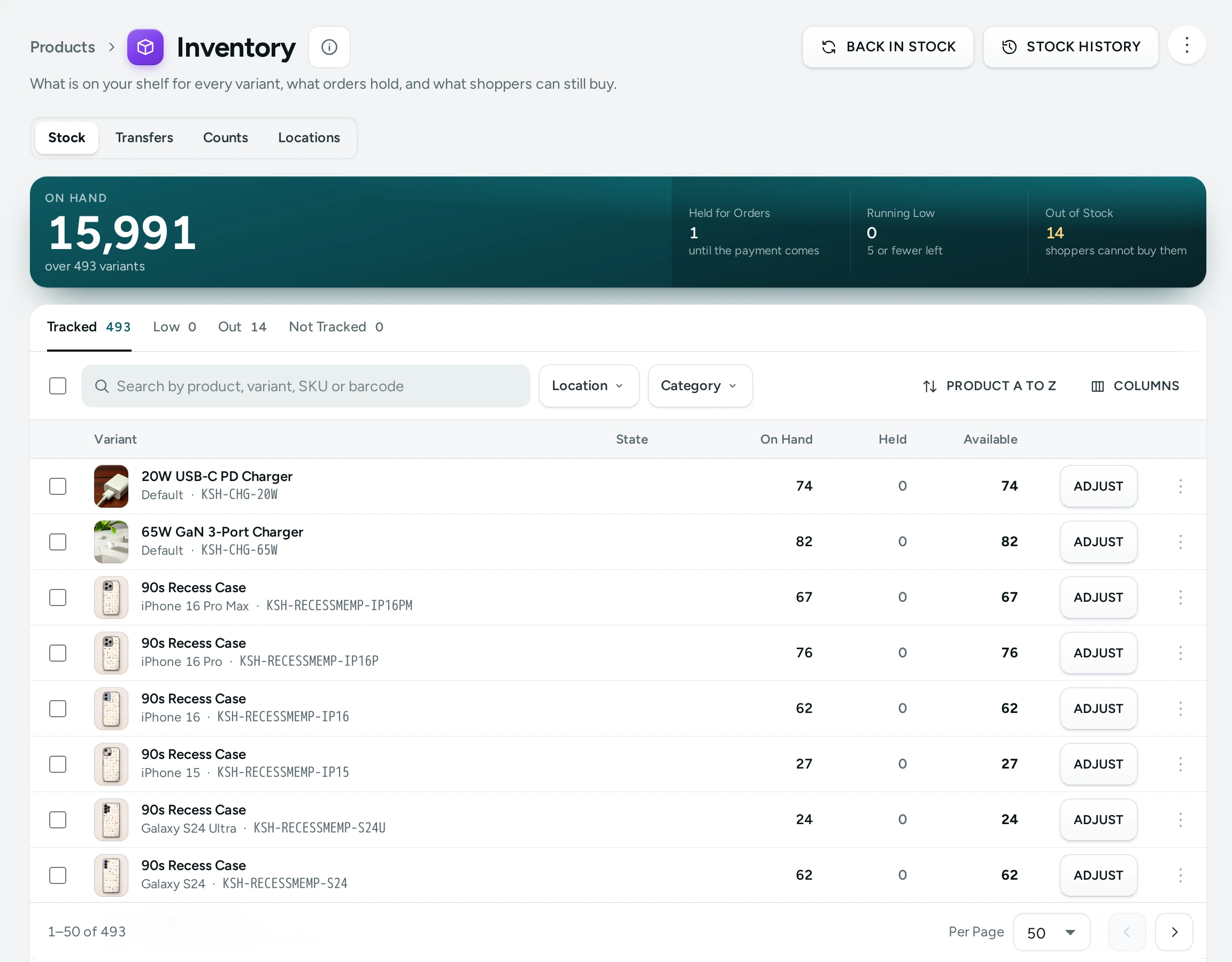Image resolution: width=1232 pixels, height=962 pixels.
Task: Select the Low 0 filter tab
Action: (174, 327)
